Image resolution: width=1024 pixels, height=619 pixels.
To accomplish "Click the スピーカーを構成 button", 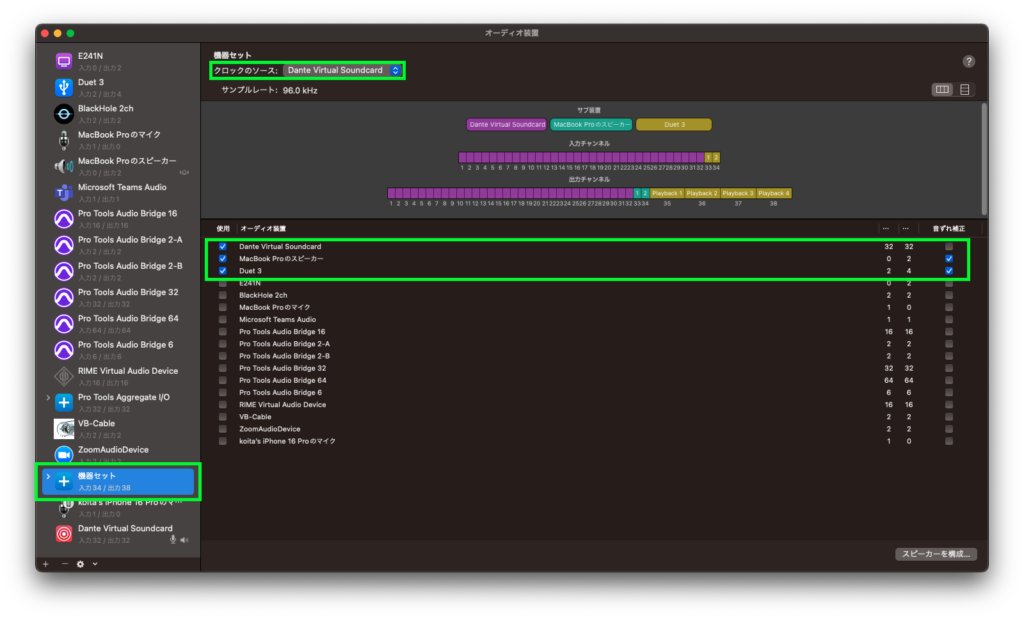I will pos(935,553).
